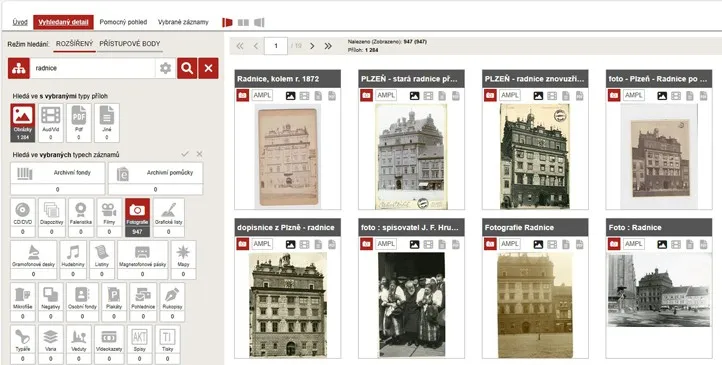This screenshot has width=722, height=365.
Task: Open Vybrané záznamy tab
Action: pos(183,22)
